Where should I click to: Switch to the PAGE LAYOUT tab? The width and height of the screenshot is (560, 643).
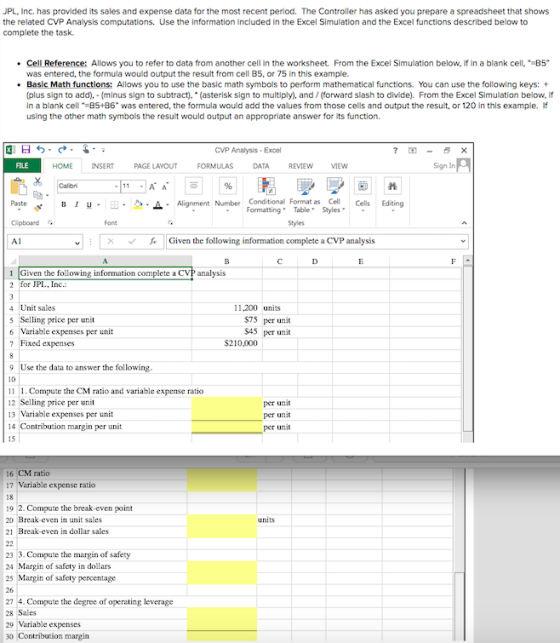[x=155, y=166]
